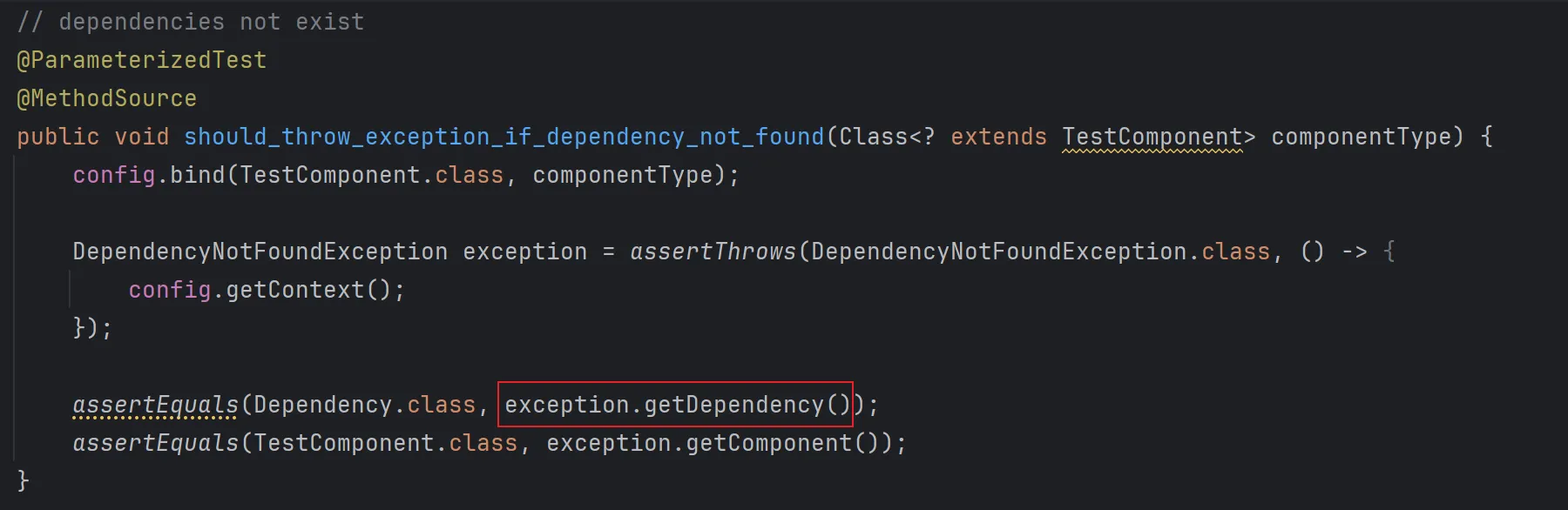Select the should_throw_exception_if_dependency_not_found method name
Viewport: 1568px width, 510px height.
504,137
